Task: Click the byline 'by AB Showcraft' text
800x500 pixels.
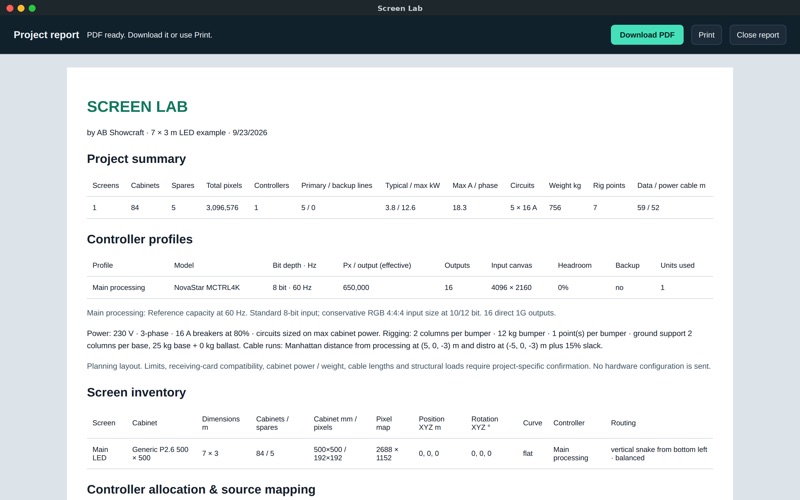Action: pos(115,132)
